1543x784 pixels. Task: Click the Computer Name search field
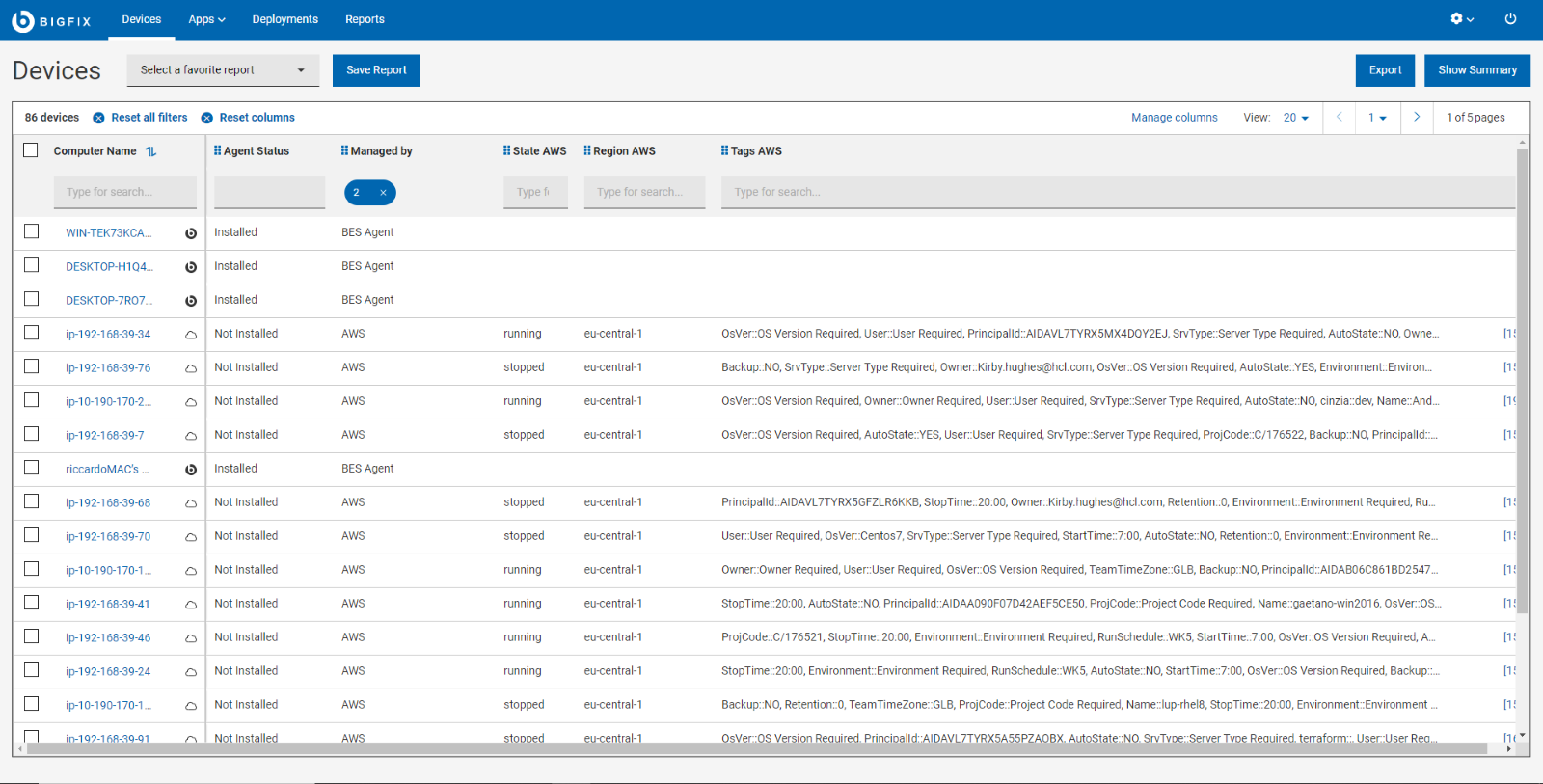(x=125, y=193)
